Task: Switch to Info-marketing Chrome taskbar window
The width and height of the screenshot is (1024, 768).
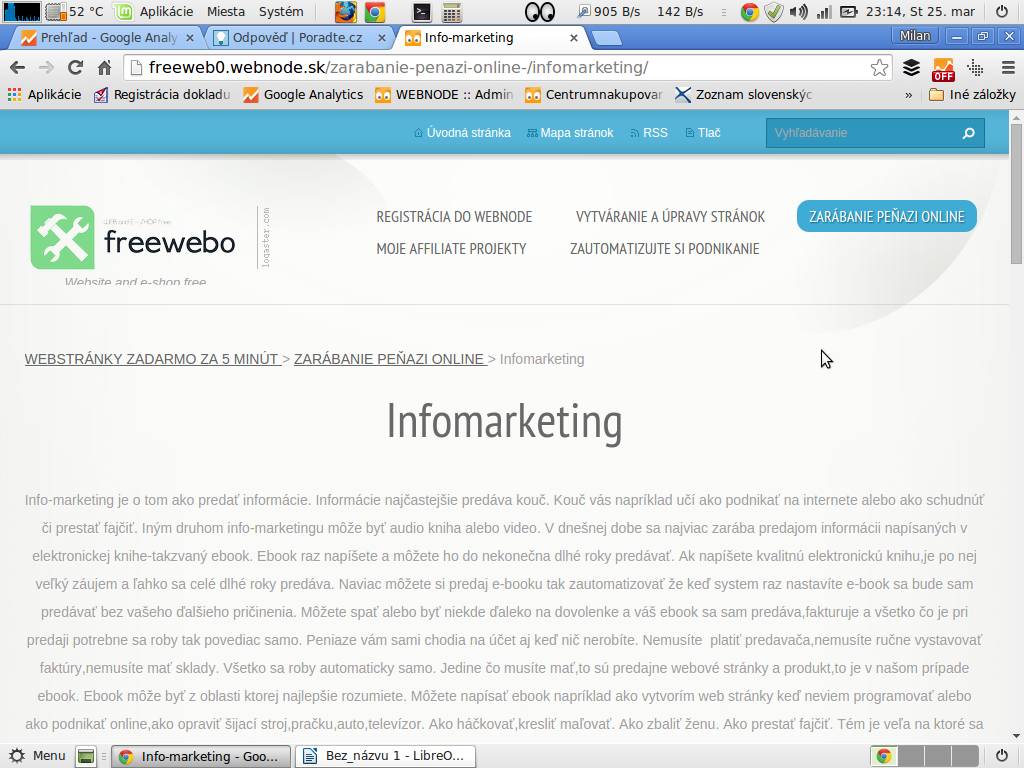Action: 200,756
